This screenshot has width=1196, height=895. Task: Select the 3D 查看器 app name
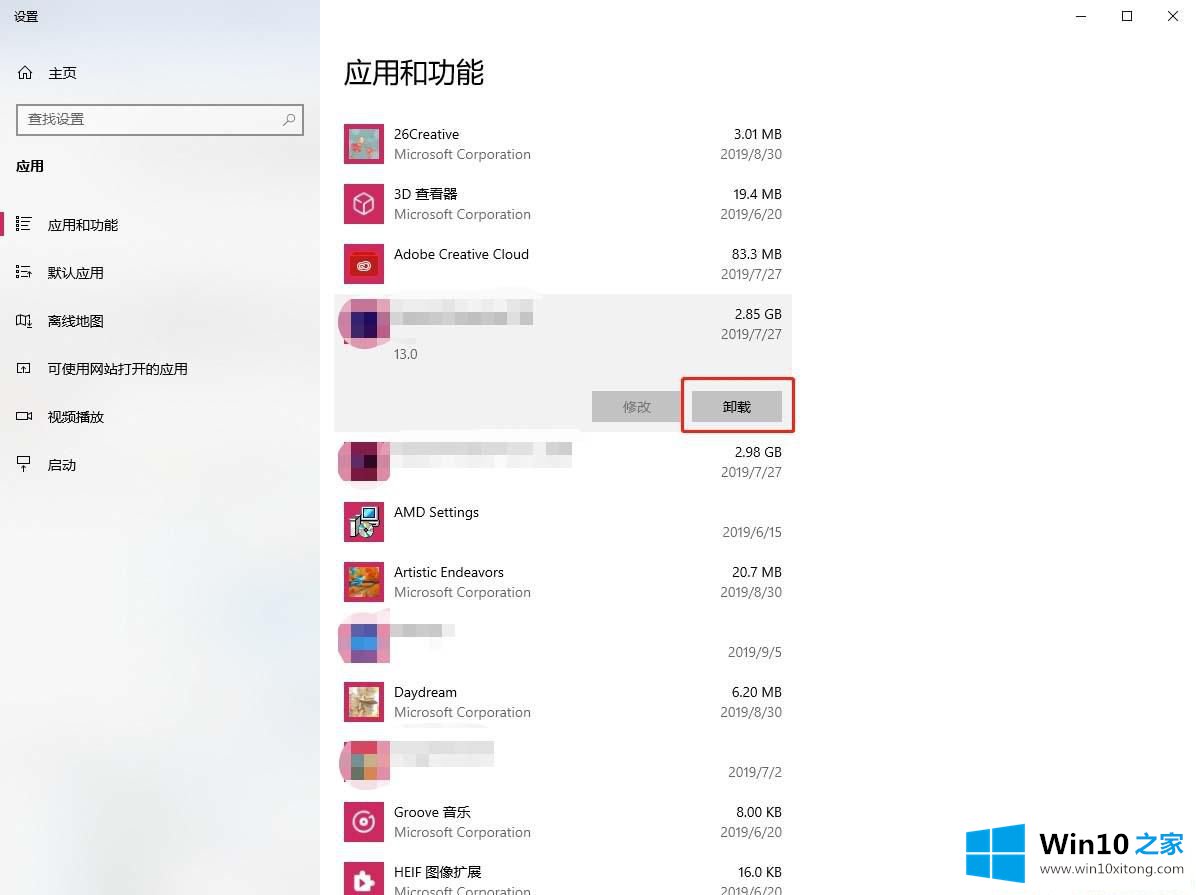(426, 195)
